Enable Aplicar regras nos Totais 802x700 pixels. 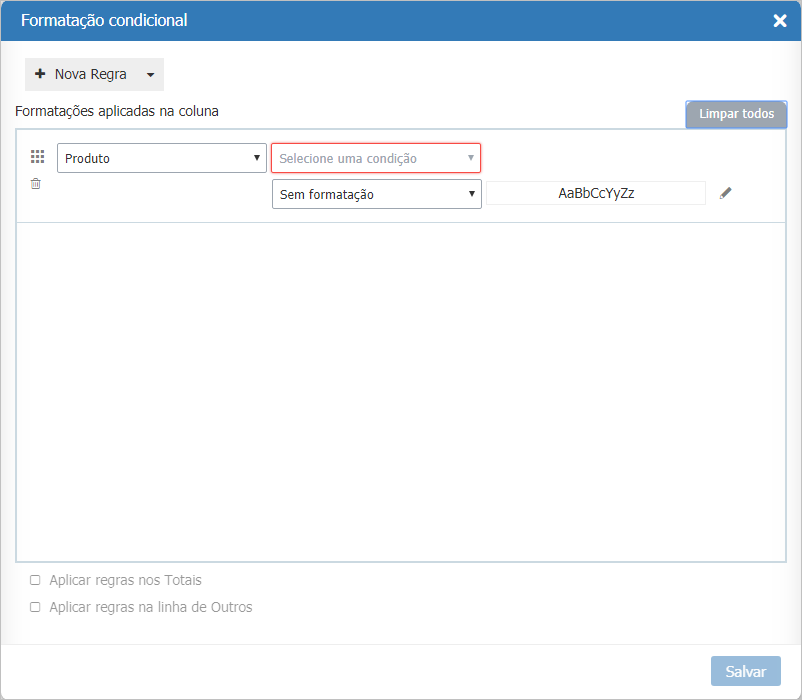pos(35,580)
